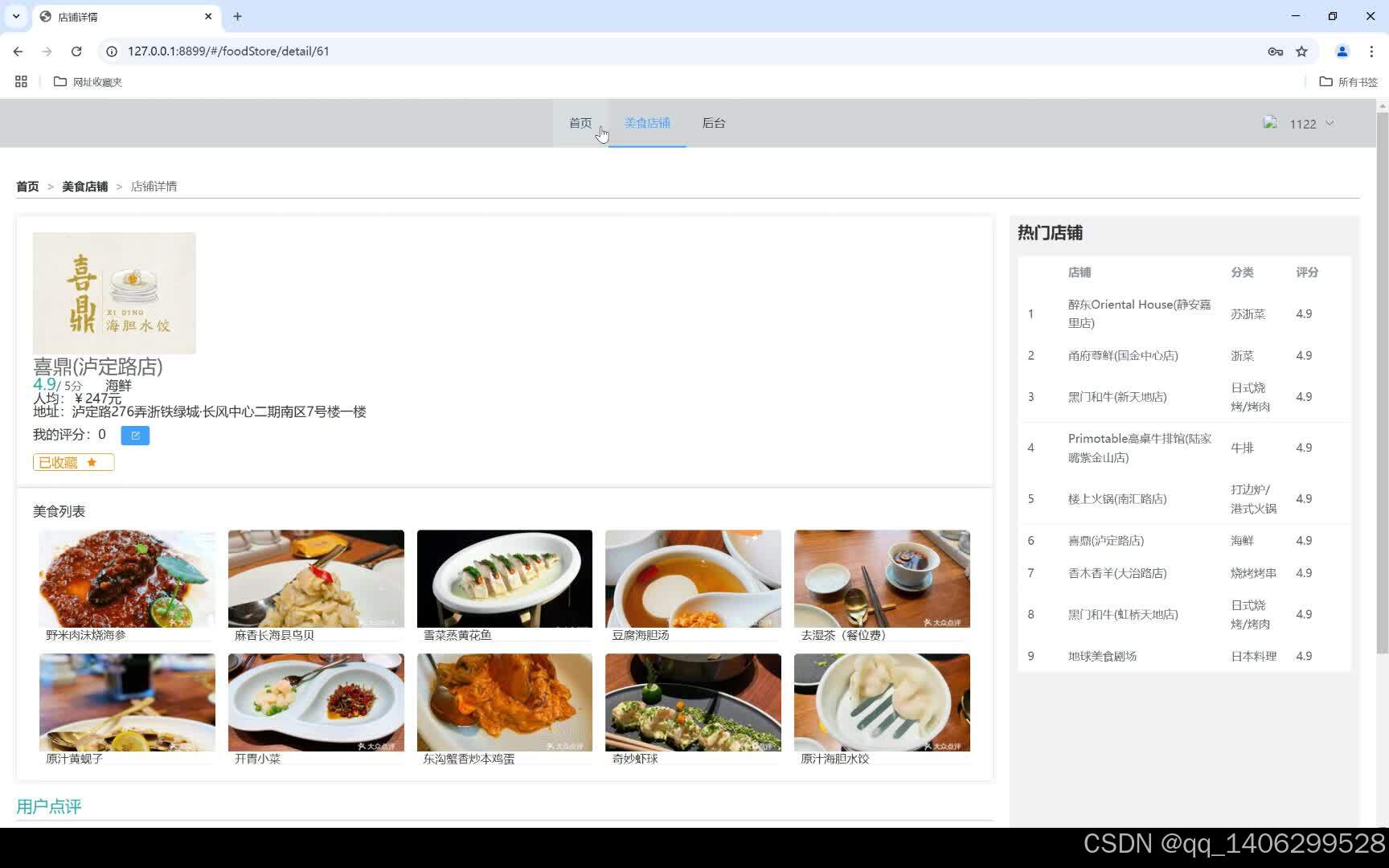This screenshot has height=868, width=1389.
Task: Select 黑门和牛(虹桥天地店) in hot stores
Action: coord(1123,615)
